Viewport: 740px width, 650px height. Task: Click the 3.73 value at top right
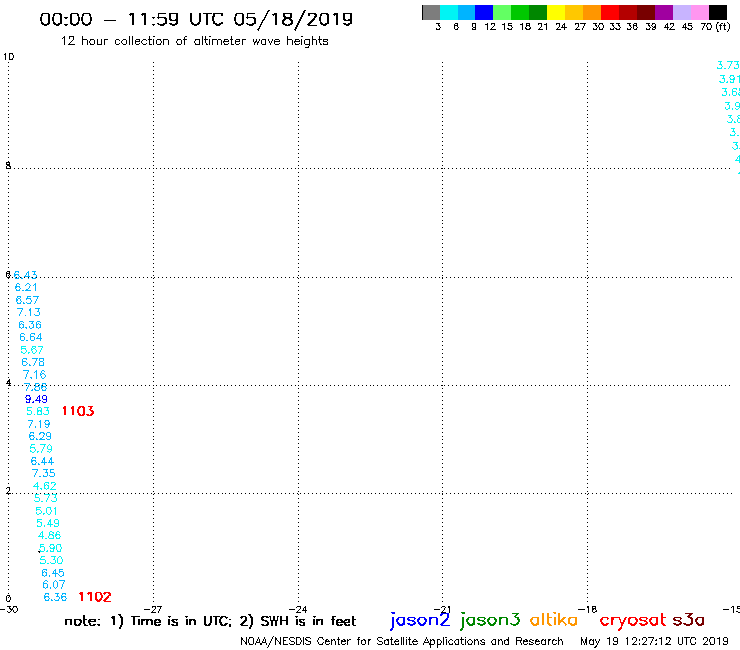[x=728, y=65]
